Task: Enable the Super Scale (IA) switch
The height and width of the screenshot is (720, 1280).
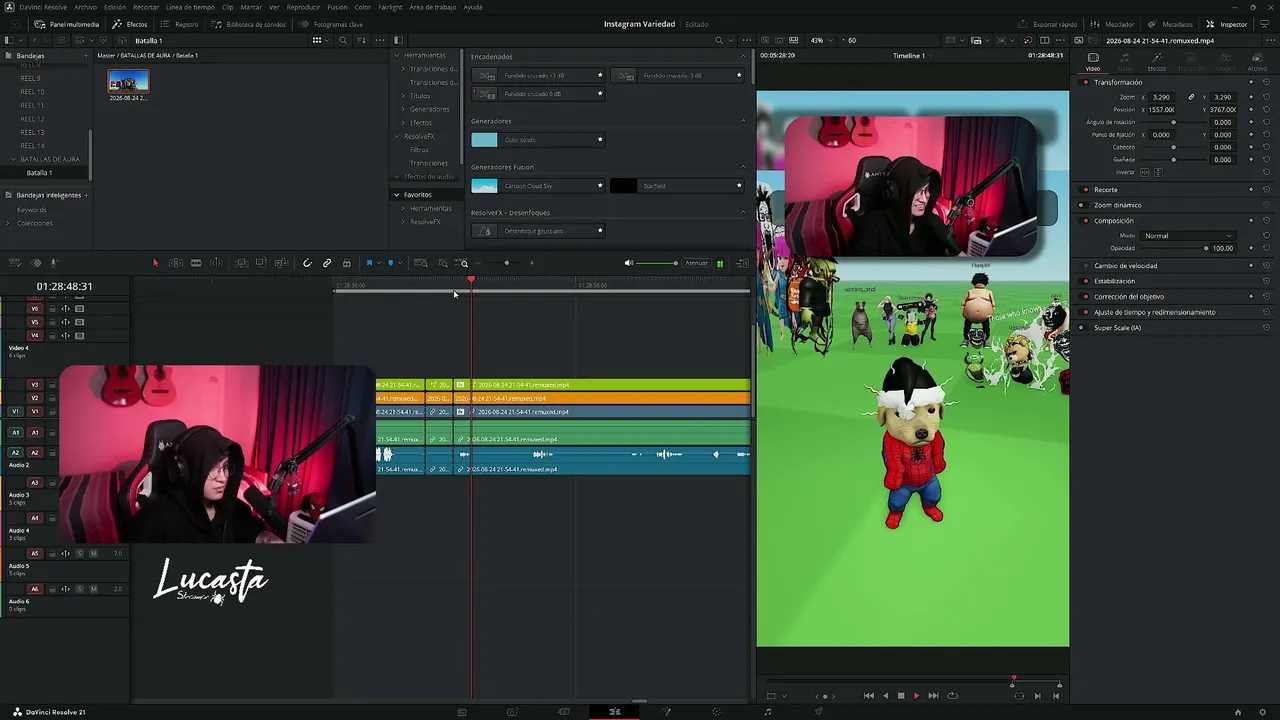Action: (x=1082, y=328)
